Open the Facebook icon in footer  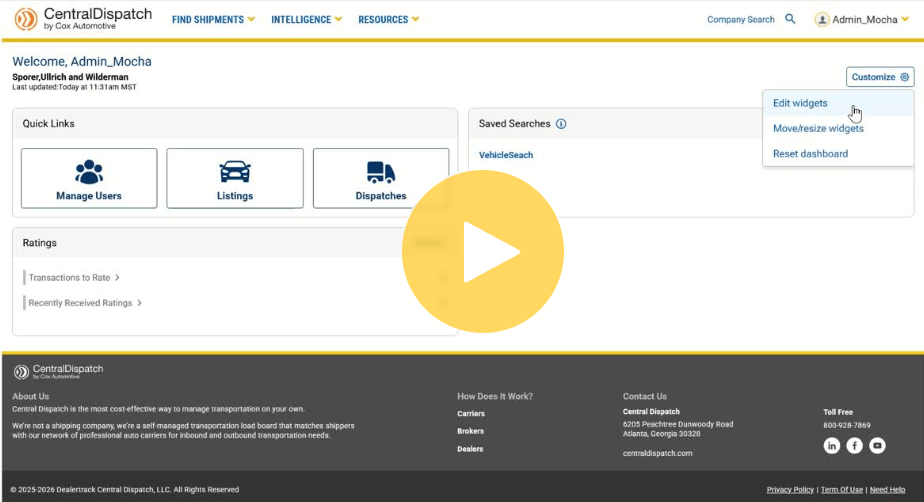tap(854, 446)
